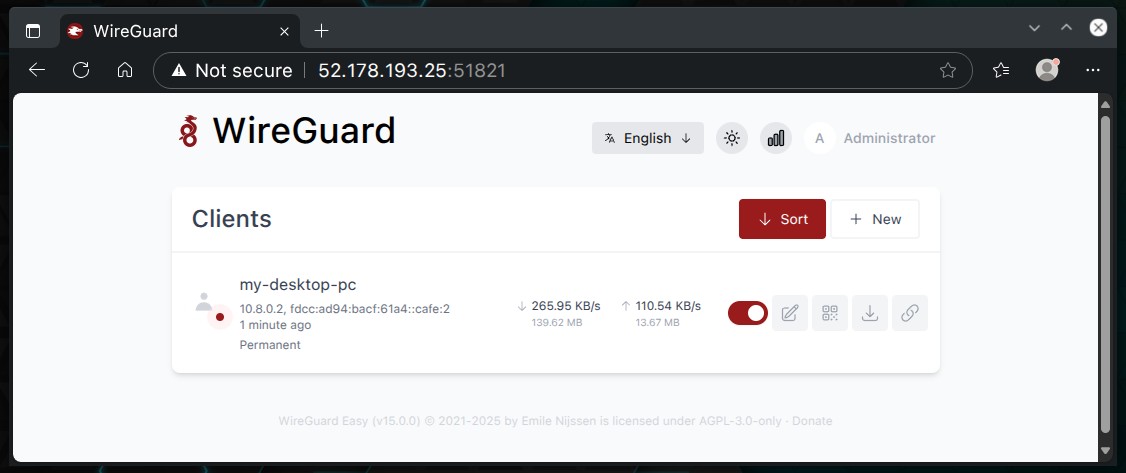
Task: Open the English language dropdown
Action: tap(648, 138)
